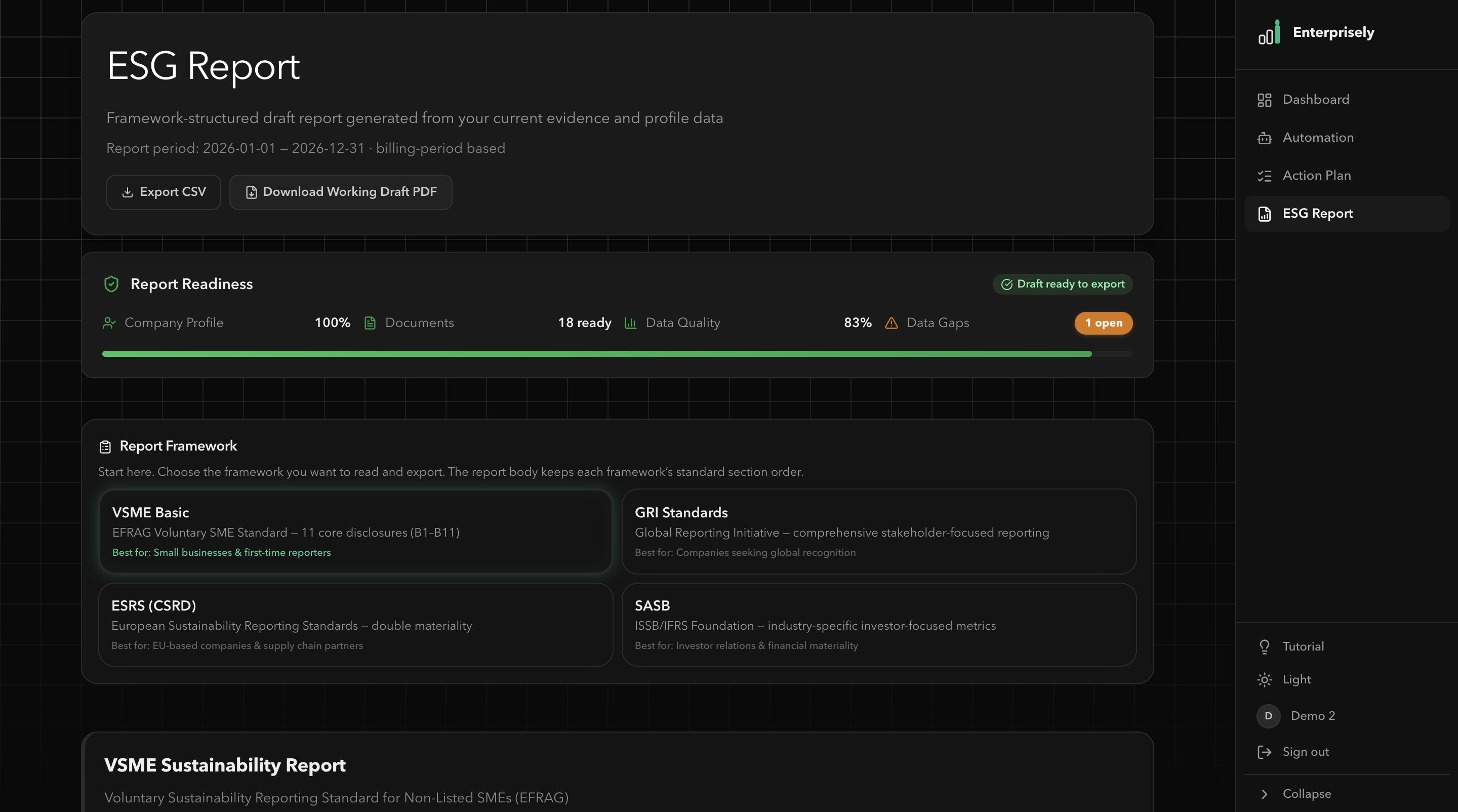Choose the ESRS (CSRD) framework option
Screen dimensions: 1458x812
click(x=355, y=624)
